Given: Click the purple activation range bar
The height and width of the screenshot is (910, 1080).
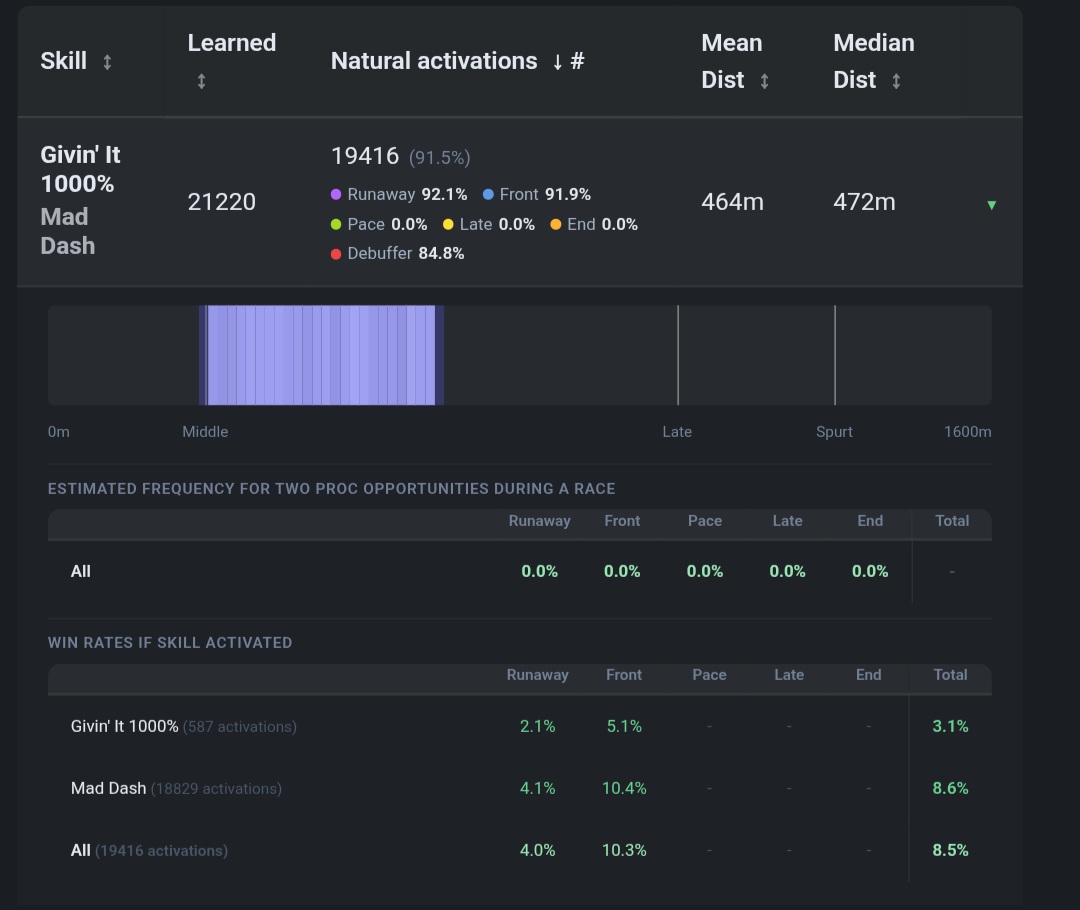Looking at the screenshot, I should pos(322,355).
